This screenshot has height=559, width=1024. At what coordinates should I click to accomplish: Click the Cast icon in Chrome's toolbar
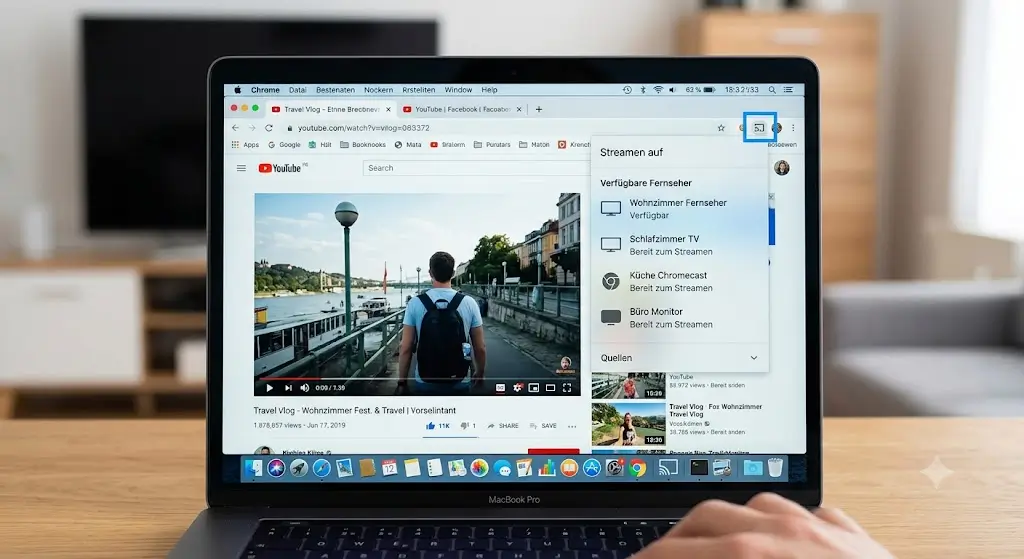(x=759, y=128)
